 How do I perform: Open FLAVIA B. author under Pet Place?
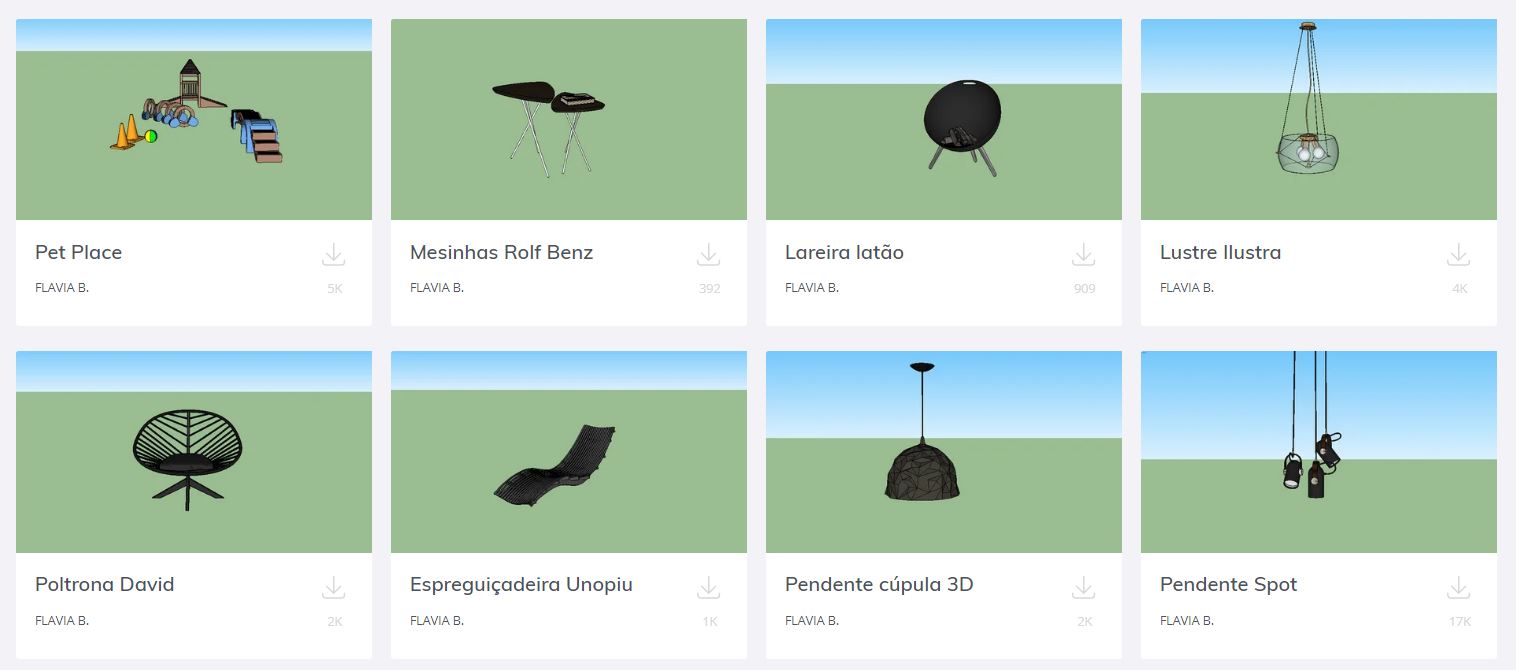[x=62, y=288]
